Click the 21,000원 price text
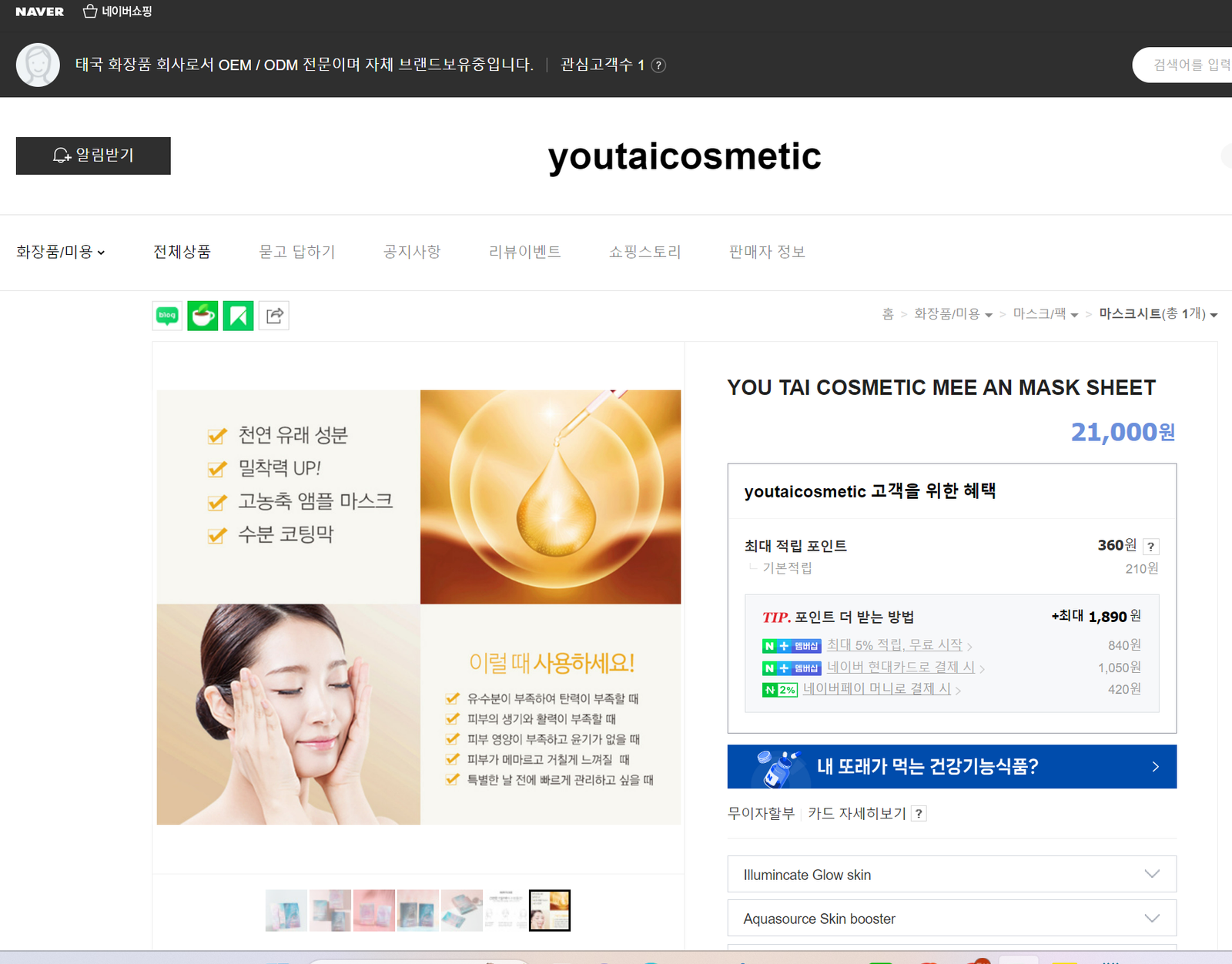 [1123, 432]
